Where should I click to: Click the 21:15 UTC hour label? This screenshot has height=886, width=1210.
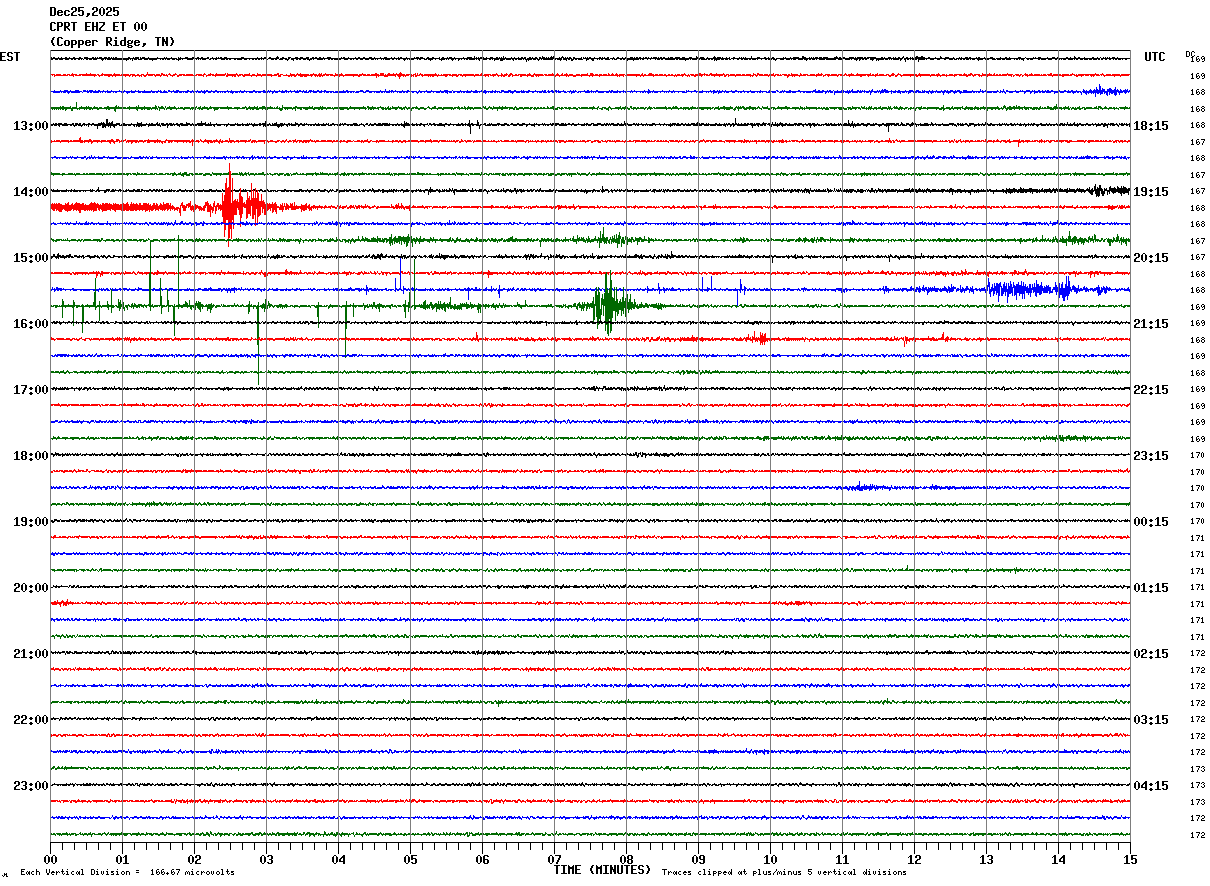pyautogui.click(x=1151, y=324)
